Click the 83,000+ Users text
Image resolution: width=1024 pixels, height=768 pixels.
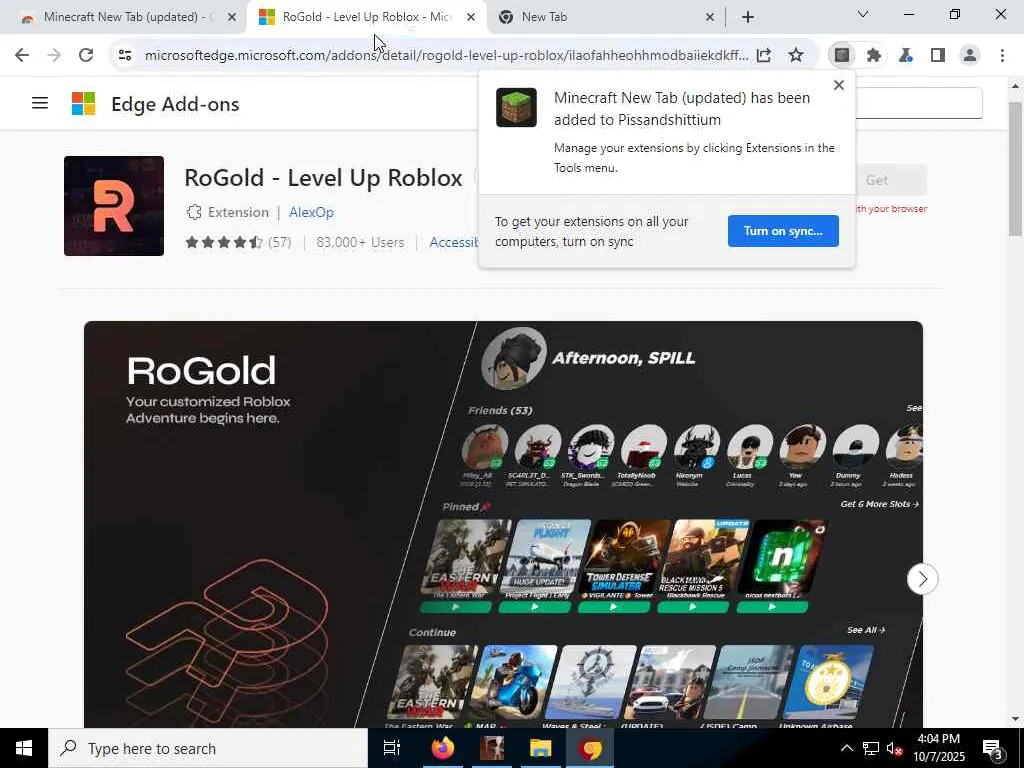coord(360,242)
